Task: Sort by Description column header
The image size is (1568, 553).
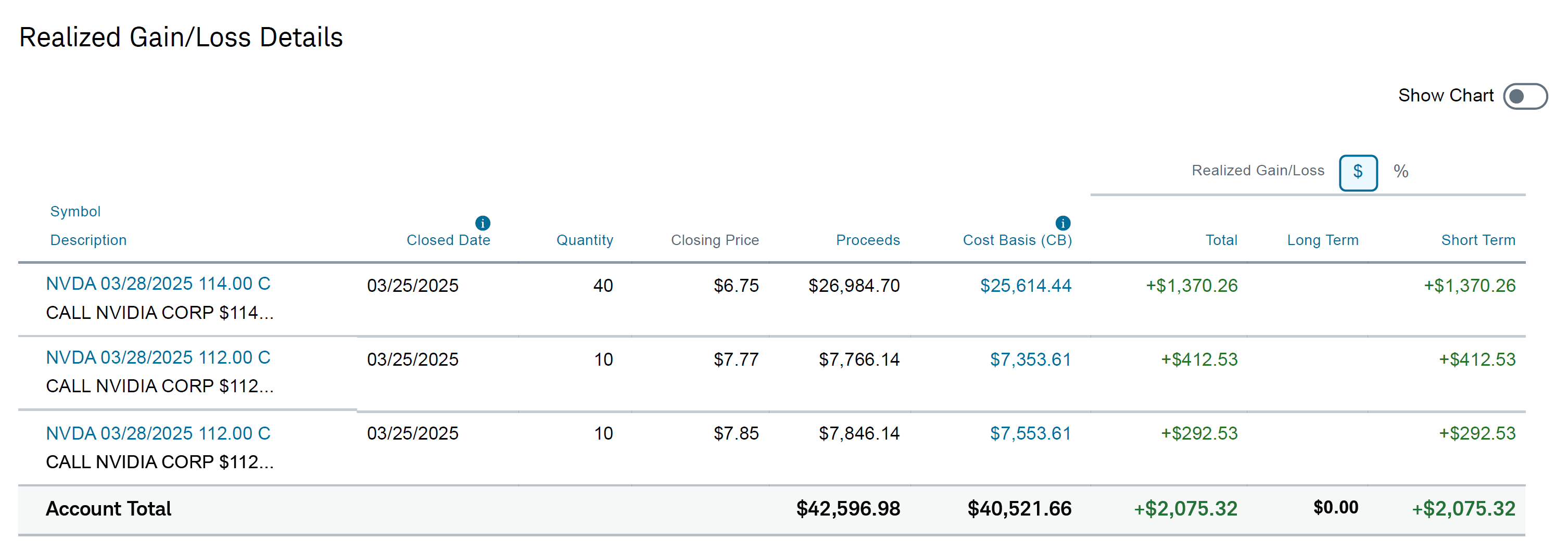Action: pyautogui.click(x=88, y=240)
